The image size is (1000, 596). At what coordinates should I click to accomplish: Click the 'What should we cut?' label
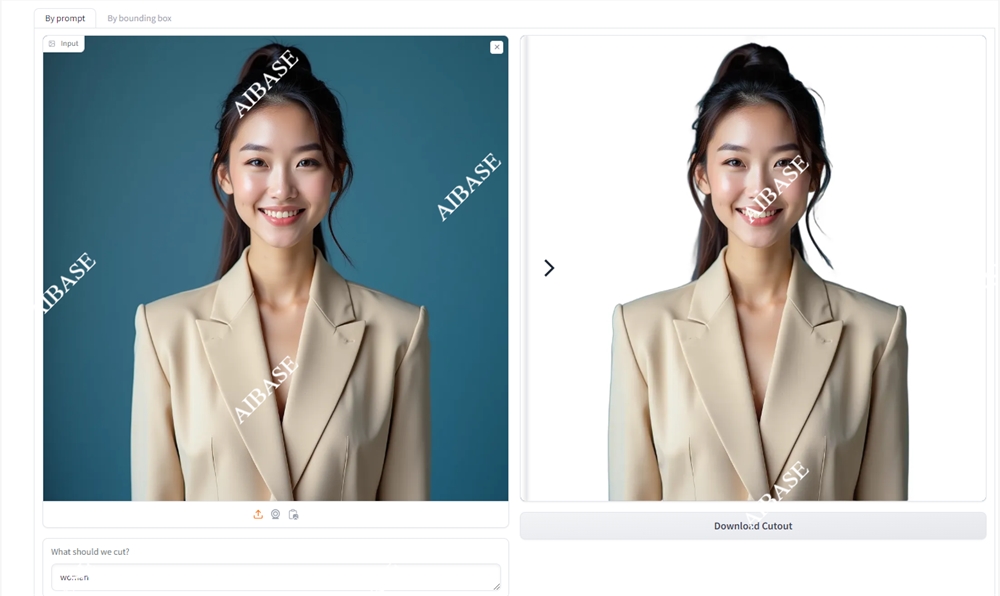coord(90,552)
